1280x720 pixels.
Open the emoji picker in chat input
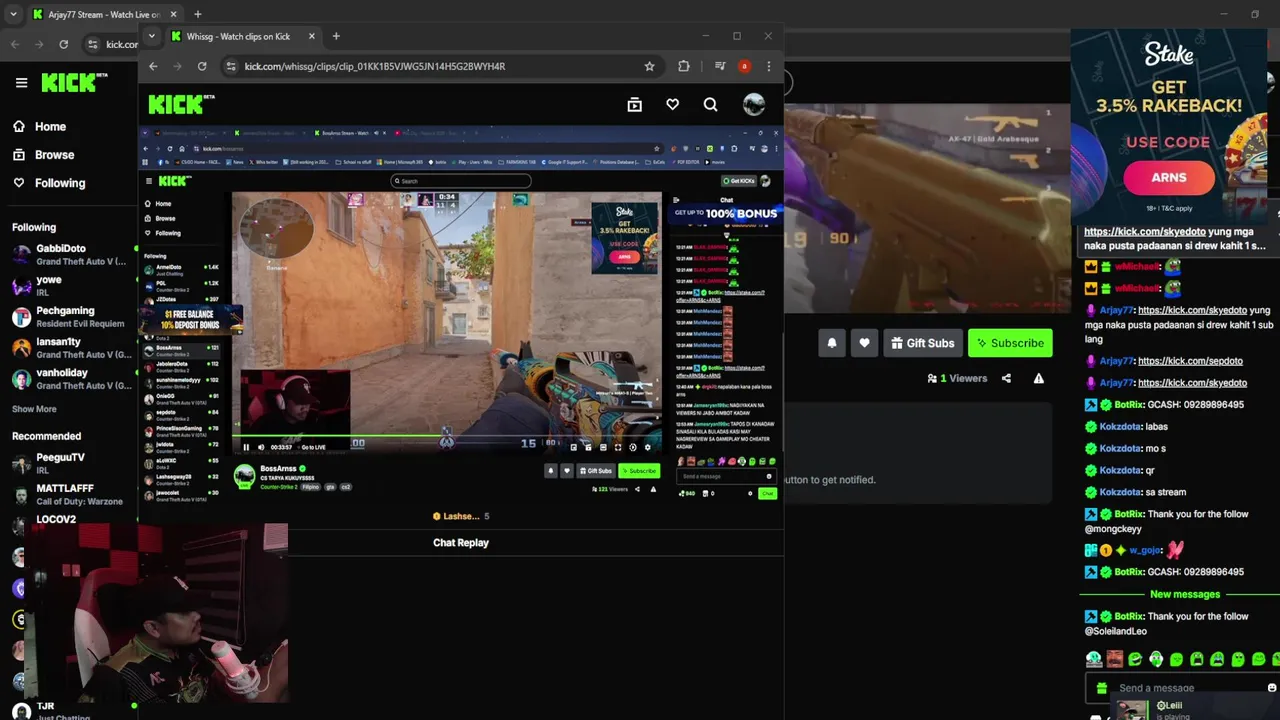[x=1272, y=688]
